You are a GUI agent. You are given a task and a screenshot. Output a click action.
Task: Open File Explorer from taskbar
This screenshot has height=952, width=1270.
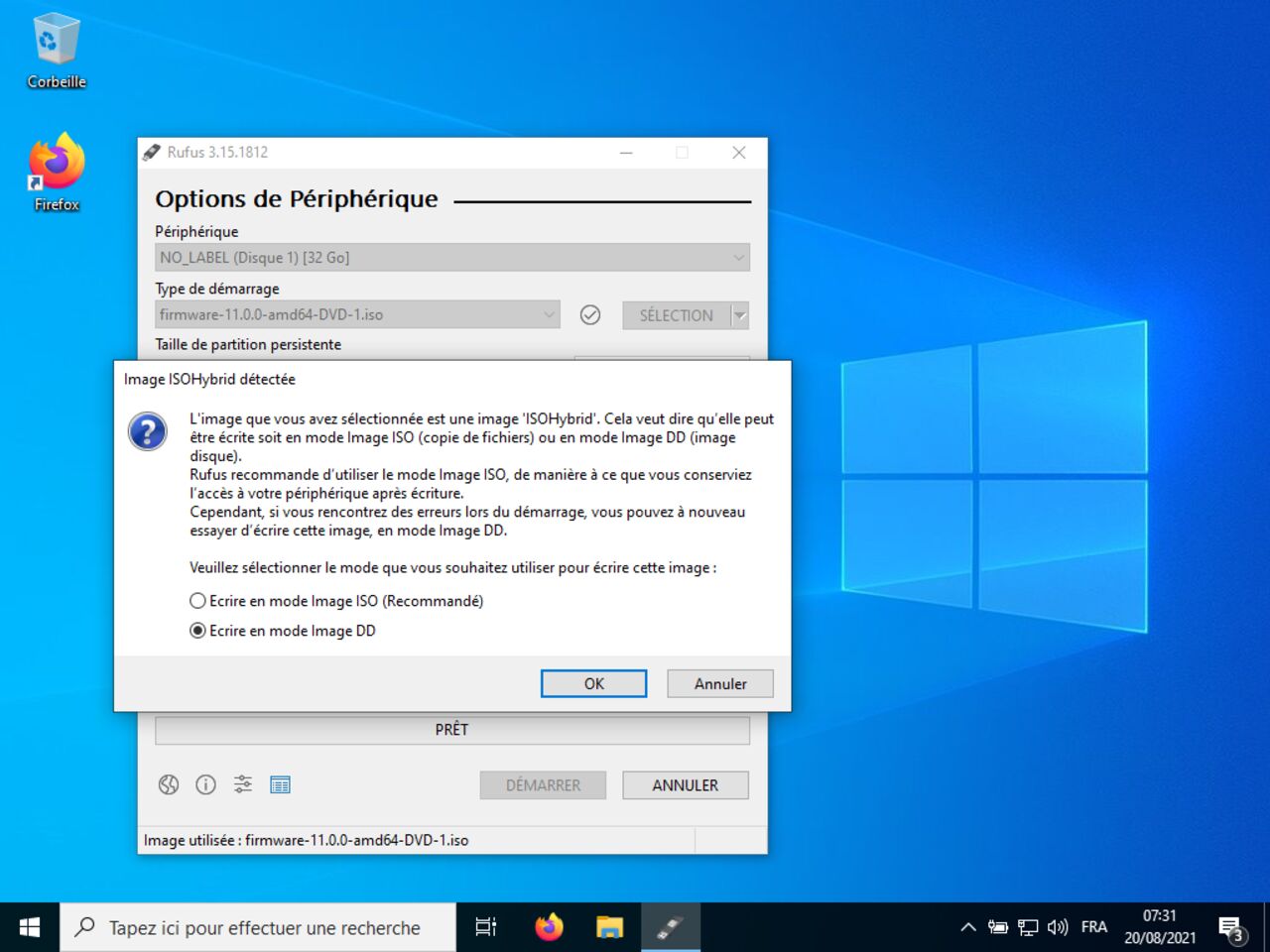(609, 927)
